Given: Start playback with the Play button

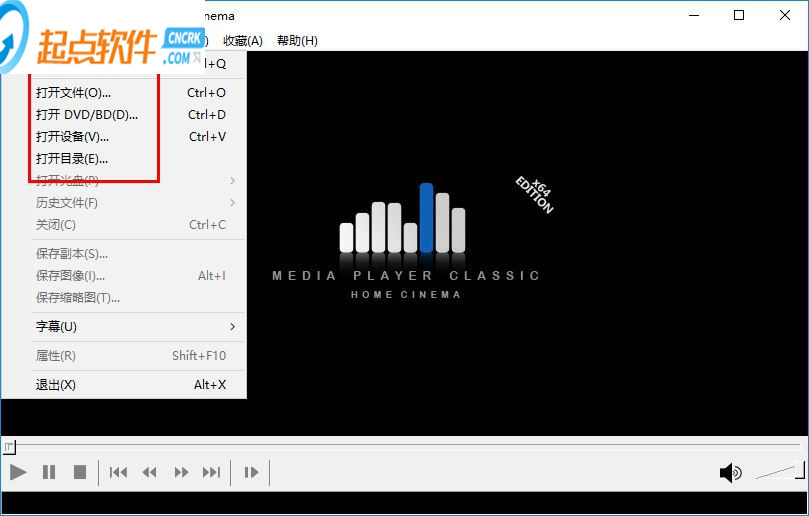Looking at the screenshot, I should tap(18, 472).
